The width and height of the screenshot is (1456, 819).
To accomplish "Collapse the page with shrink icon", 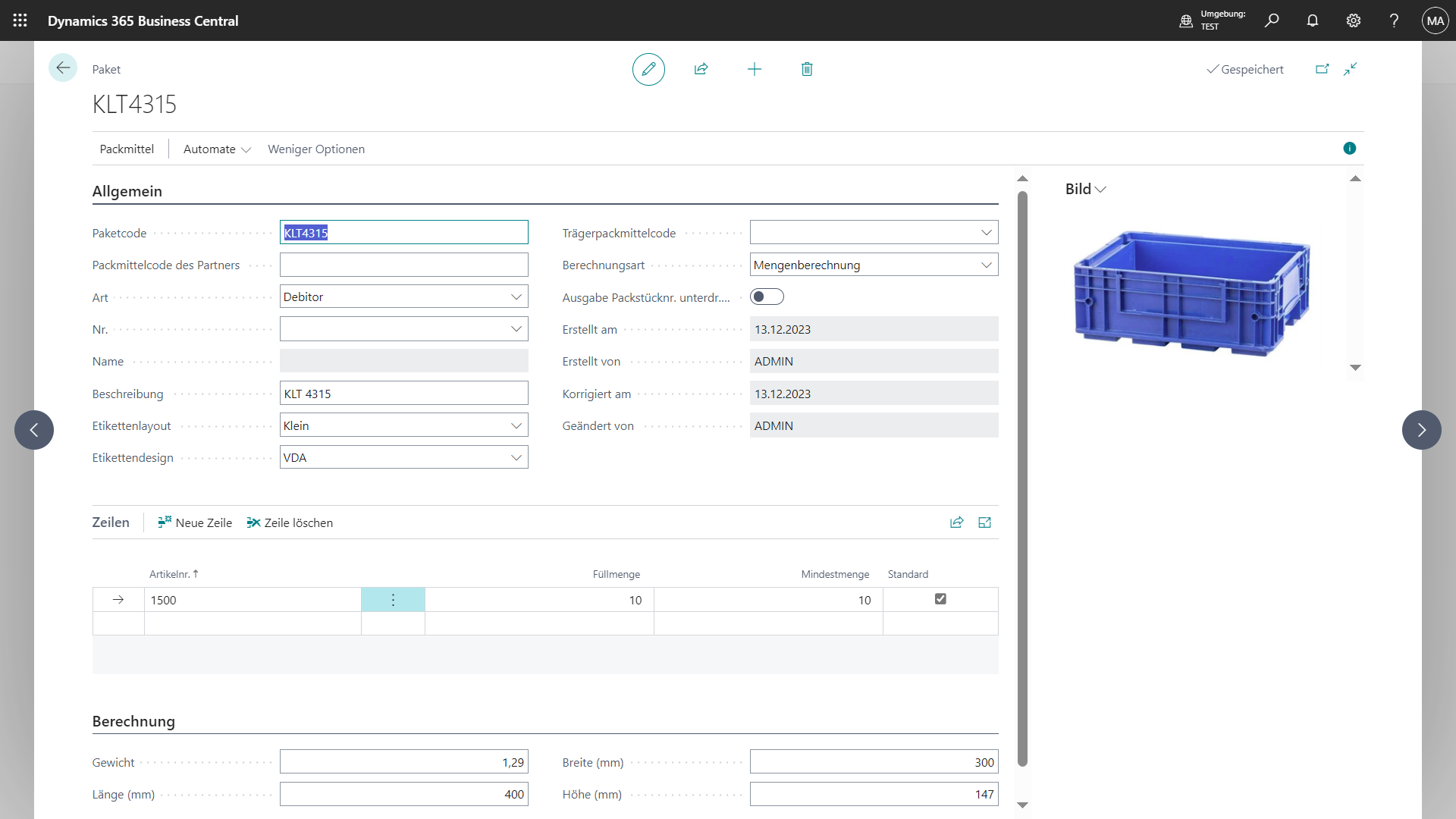I will point(1351,68).
